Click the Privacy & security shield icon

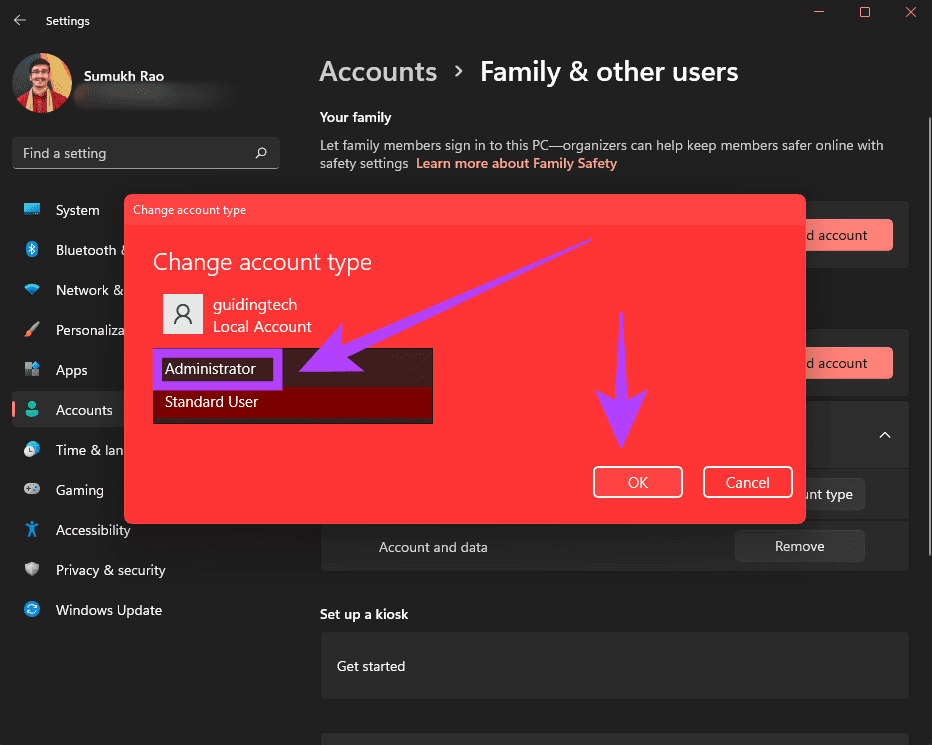(x=32, y=570)
